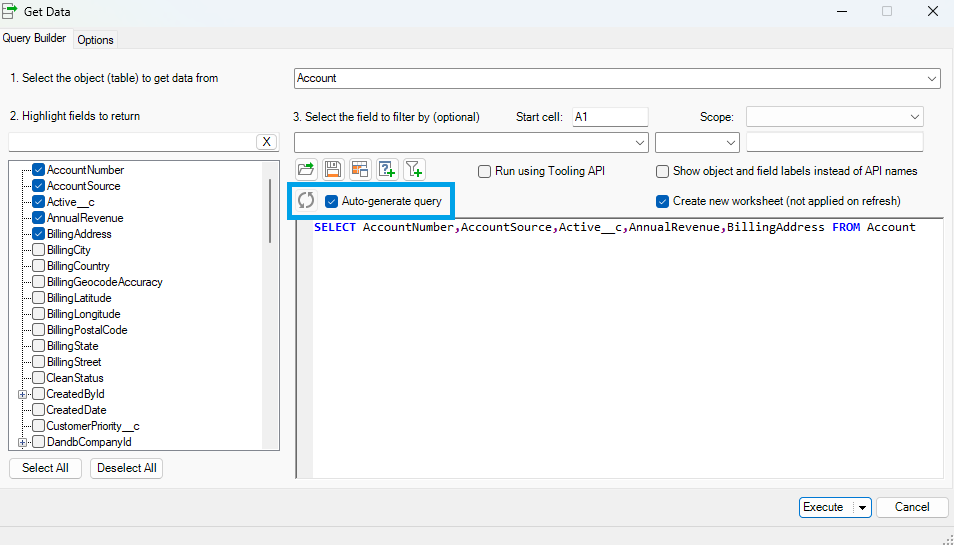
Task: Click the Get Data window title icon
Action: point(10,11)
